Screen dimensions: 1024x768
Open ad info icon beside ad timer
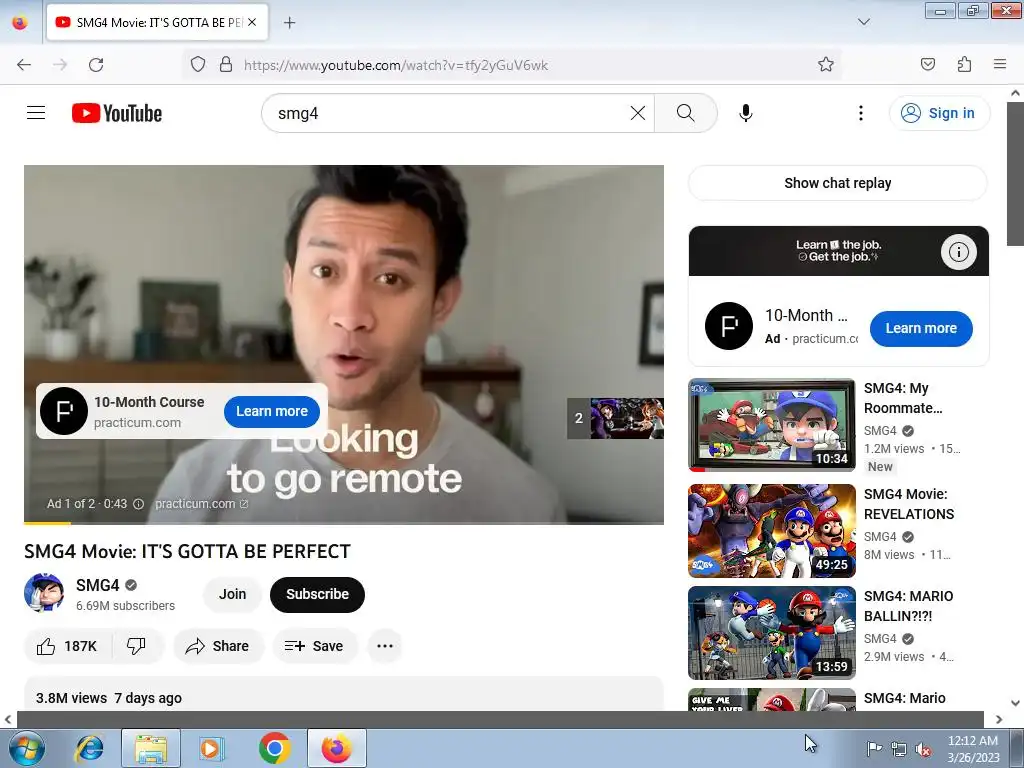(x=138, y=504)
